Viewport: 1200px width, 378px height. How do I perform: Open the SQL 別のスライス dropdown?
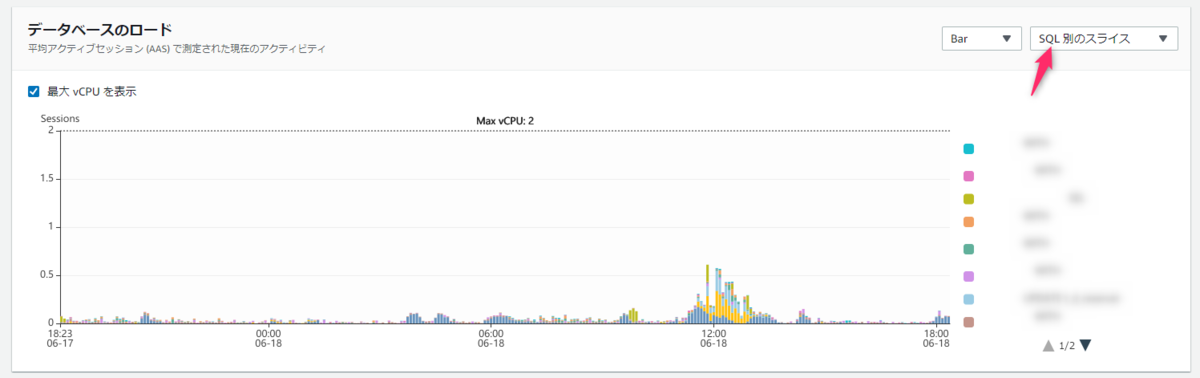click(1103, 38)
